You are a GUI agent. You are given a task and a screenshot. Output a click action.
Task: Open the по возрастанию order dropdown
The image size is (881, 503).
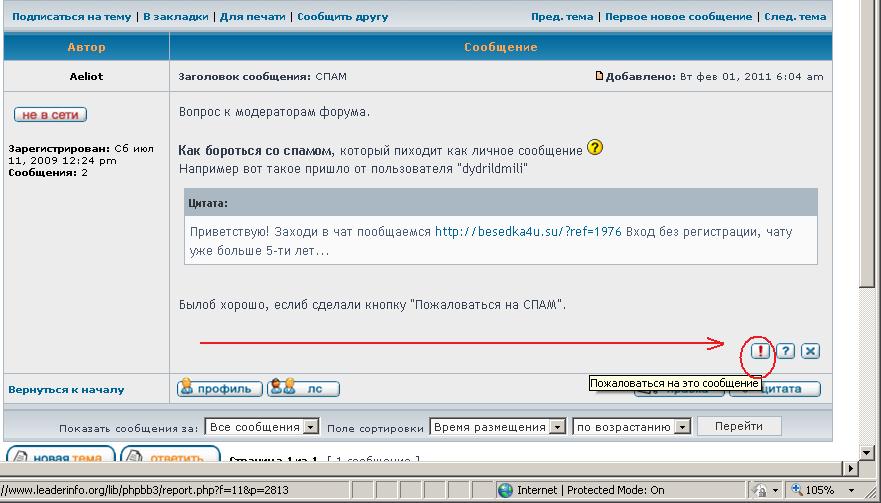tap(631, 427)
